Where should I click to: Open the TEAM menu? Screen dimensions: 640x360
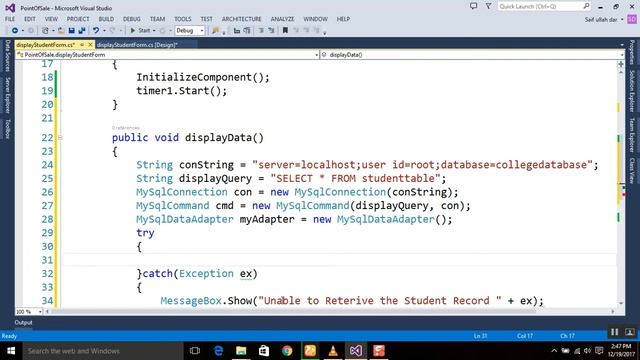pyautogui.click(x=157, y=19)
